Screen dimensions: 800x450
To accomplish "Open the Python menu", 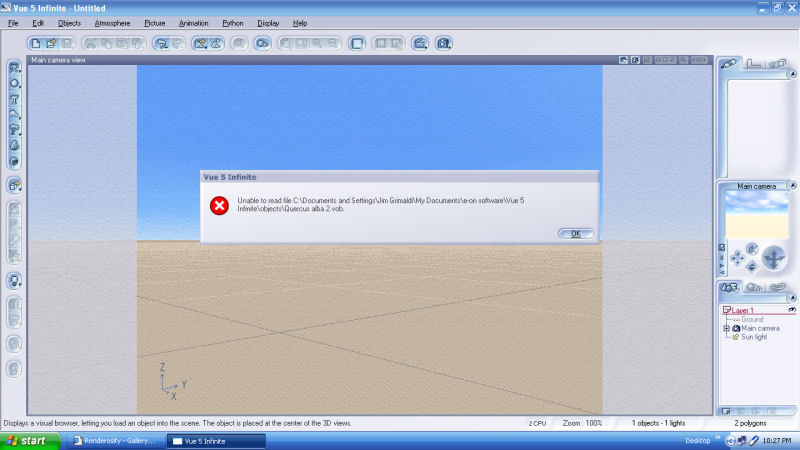I will click(233, 23).
